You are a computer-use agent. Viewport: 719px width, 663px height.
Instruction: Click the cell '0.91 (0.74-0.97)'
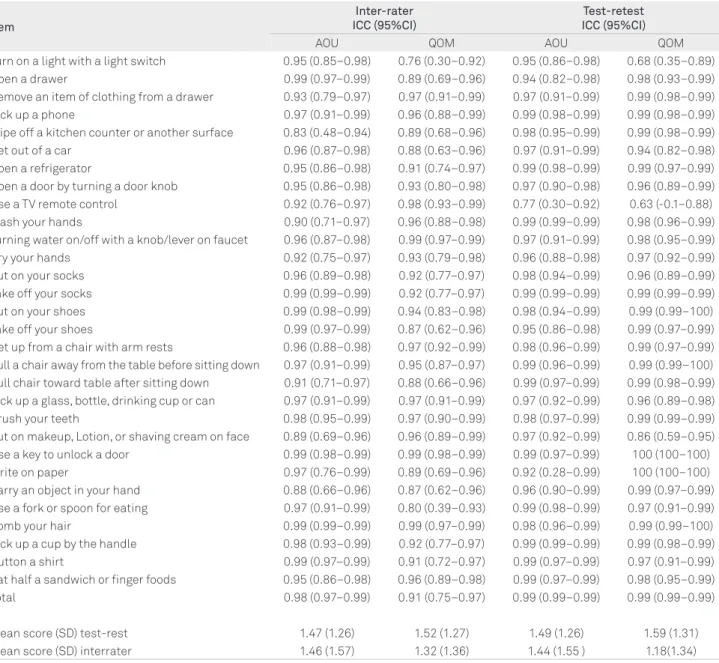coord(442,168)
